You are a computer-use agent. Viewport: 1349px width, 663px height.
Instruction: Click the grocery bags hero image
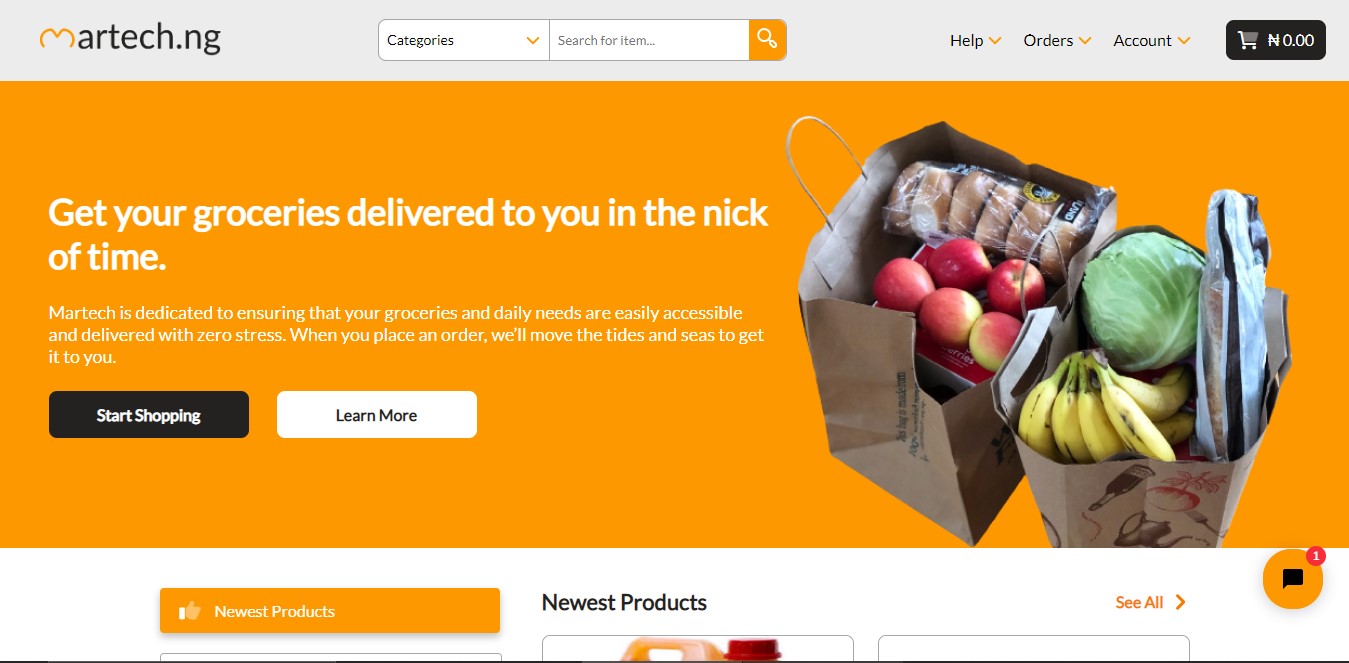click(1039, 331)
